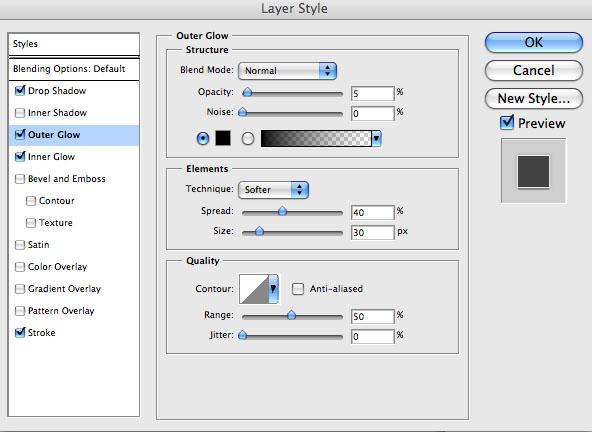Viewport: 592px width, 432px height.
Task: Click the OK button
Action: tap(533, 42)
